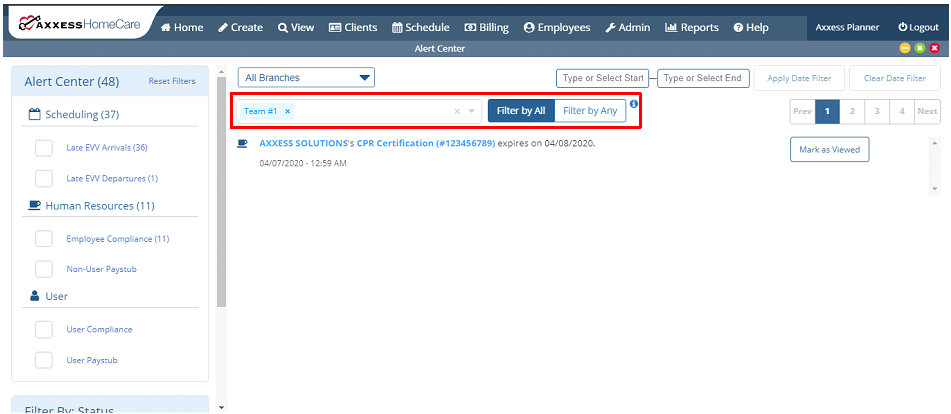Tick the Late EVV Departures (1) checkbox
951x414 pixels.
pos(44,178)
